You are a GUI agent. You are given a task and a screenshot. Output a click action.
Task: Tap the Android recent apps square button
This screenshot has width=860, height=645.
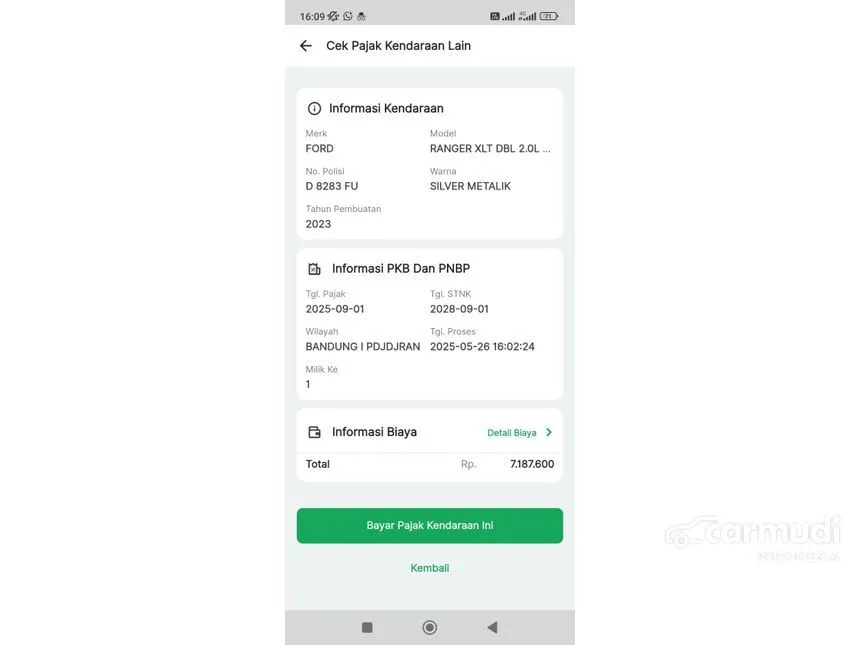(x=367, y=627)
